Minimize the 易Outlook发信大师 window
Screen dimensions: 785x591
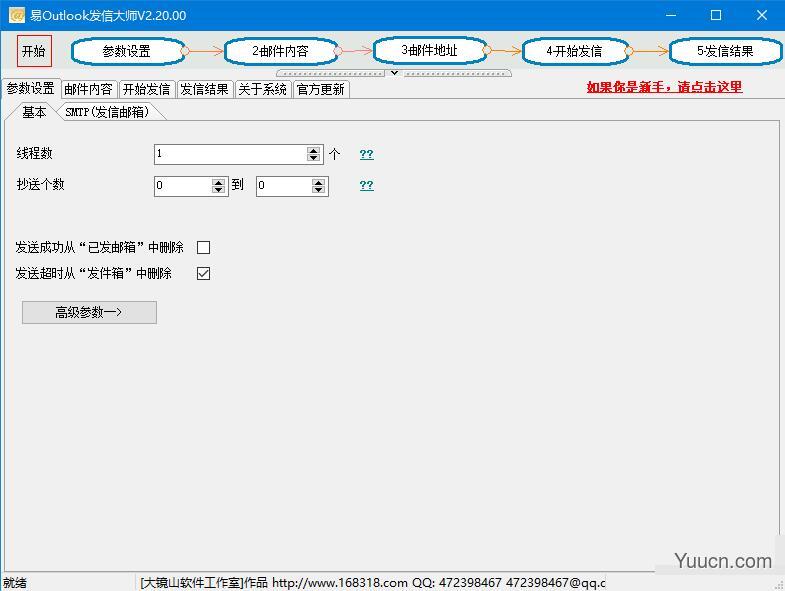671,15
